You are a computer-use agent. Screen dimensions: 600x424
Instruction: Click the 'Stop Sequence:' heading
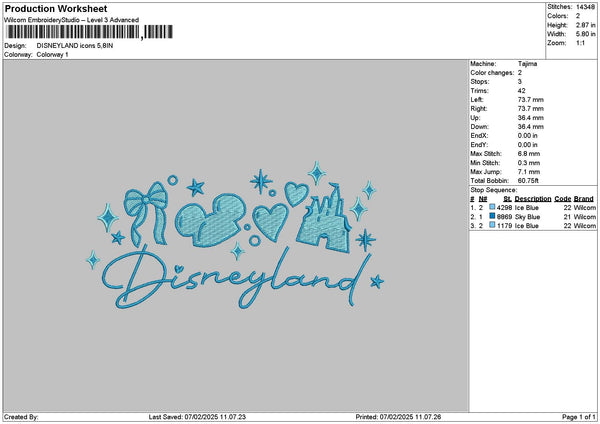tap(494, 190)
